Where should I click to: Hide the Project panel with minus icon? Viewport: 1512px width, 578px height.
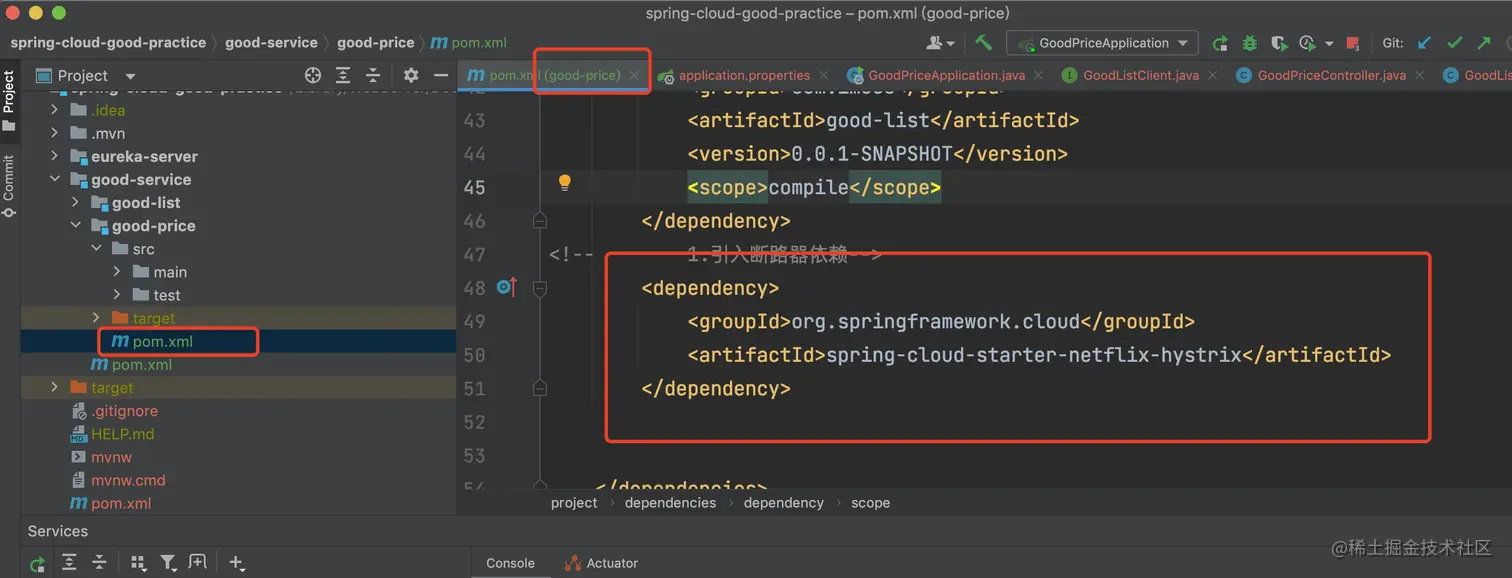[441, 75]
